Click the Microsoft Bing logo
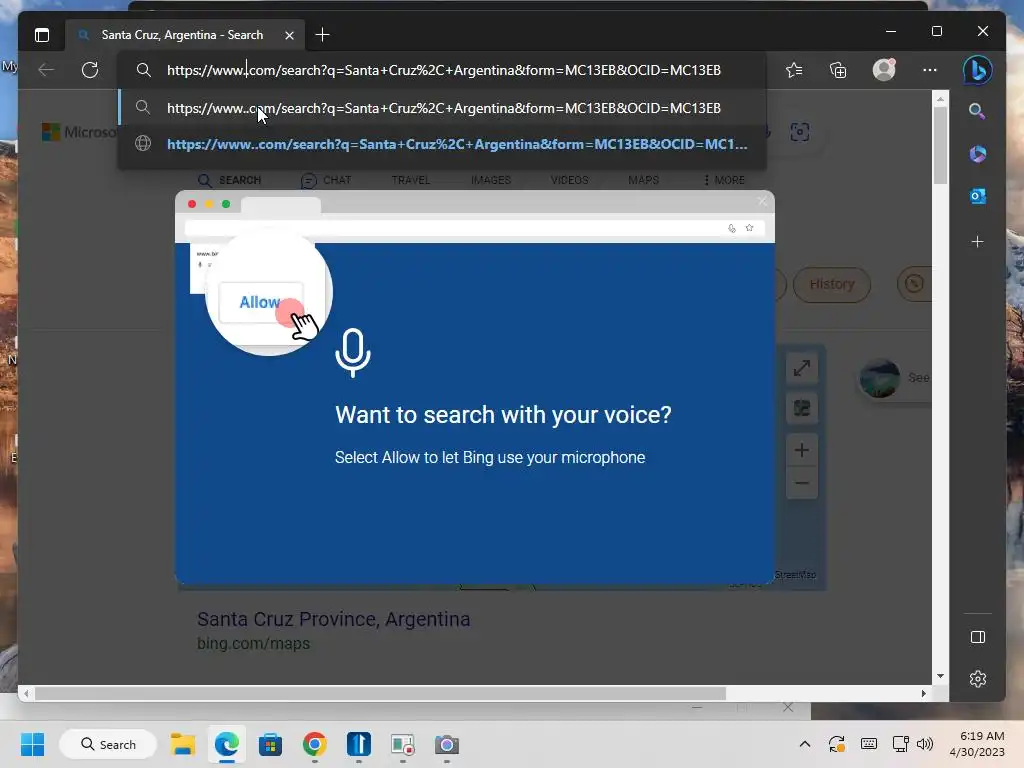1024x768 pixels. 80,133
